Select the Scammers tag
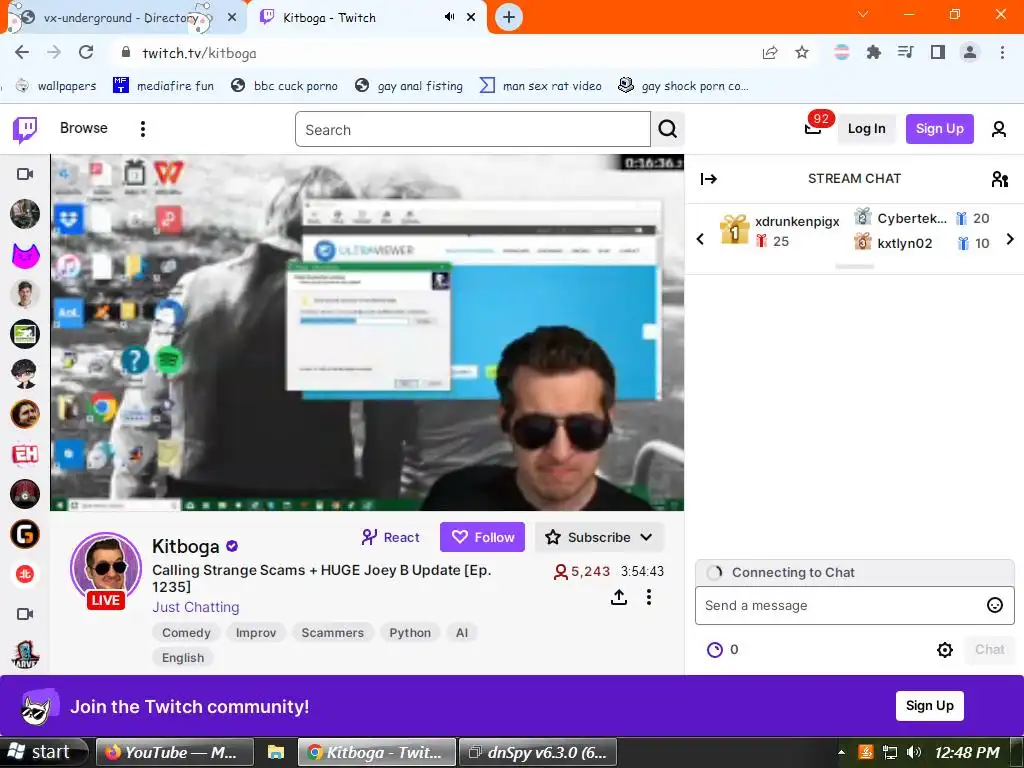The width and height of the screenshot is (1024, 768). tap(332, 632)
